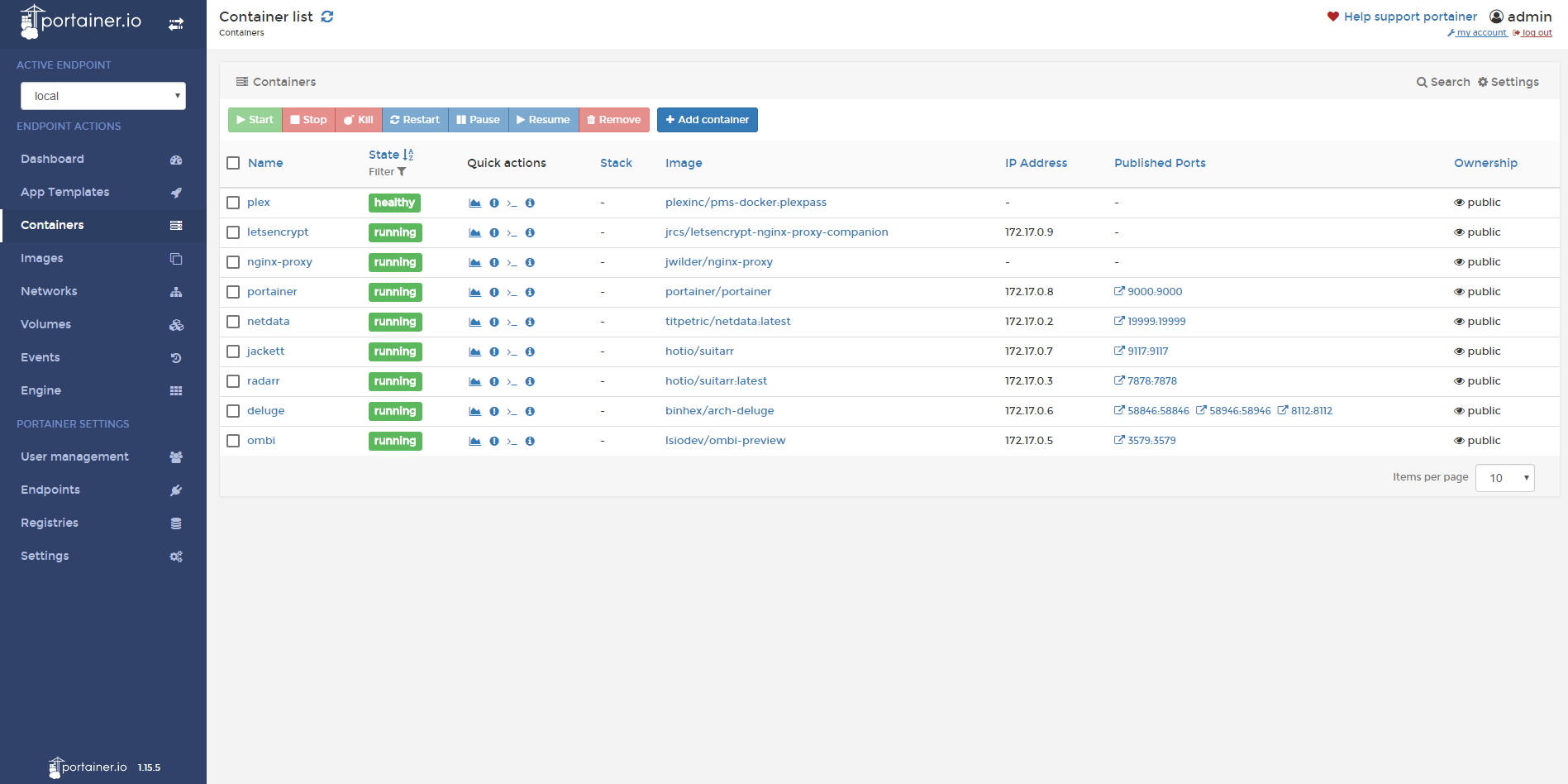Click the admin user avatar icon
The width and height of the screenshot is (1568, 784).
[x=1496, y=17]
